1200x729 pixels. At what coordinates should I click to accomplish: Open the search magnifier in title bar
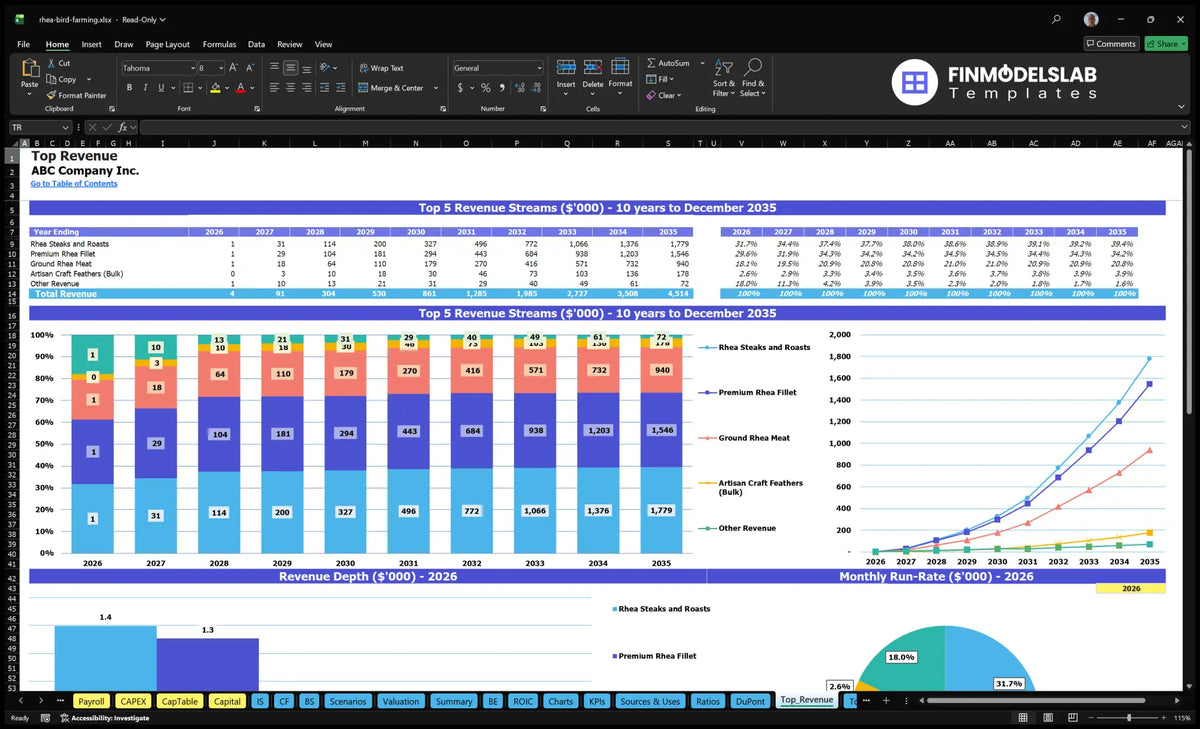click(1057, 19)
